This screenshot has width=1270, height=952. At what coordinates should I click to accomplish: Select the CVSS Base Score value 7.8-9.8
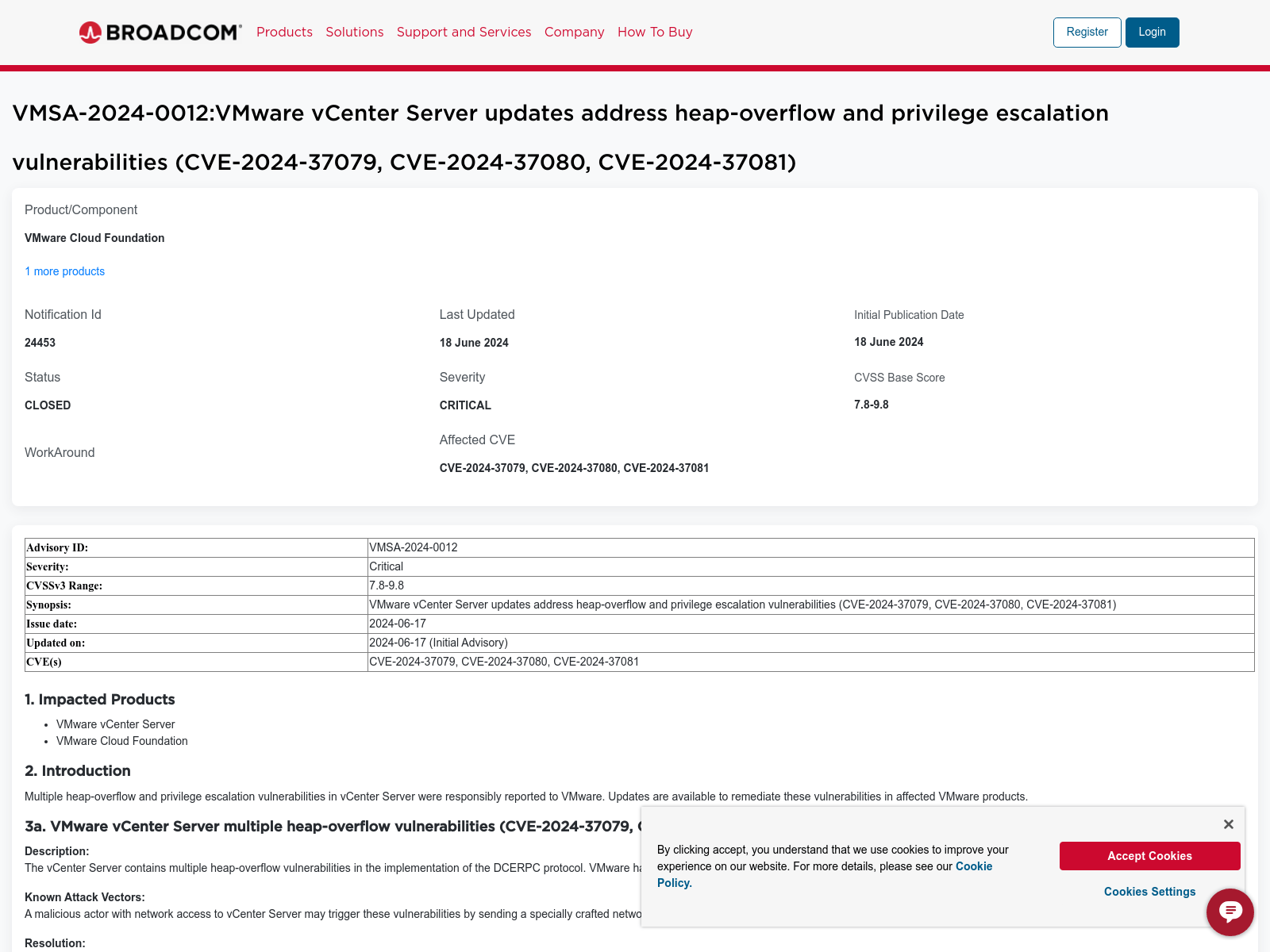pyautogui.click(x=872, y=405)
